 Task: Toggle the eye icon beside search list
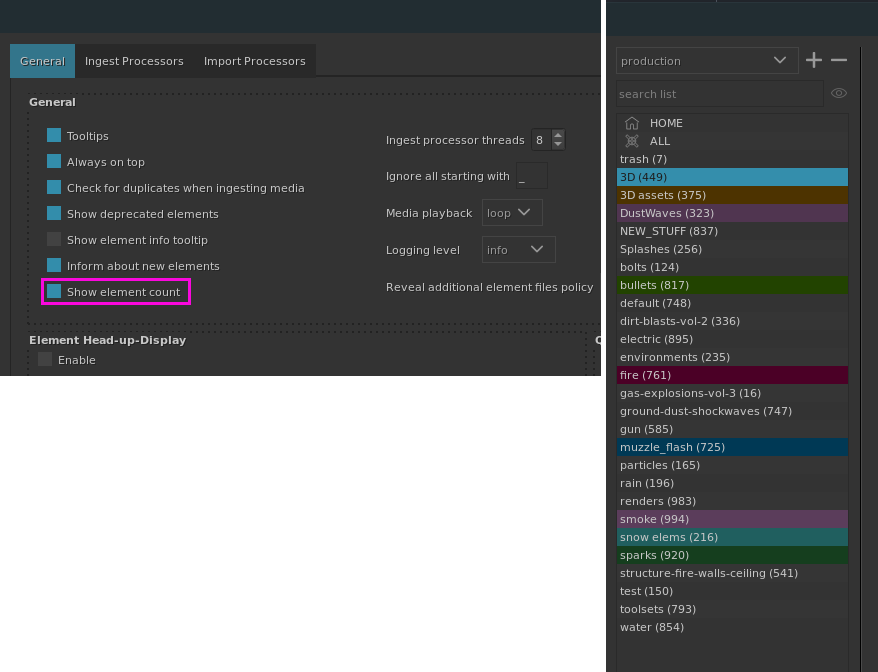[839, 93]
